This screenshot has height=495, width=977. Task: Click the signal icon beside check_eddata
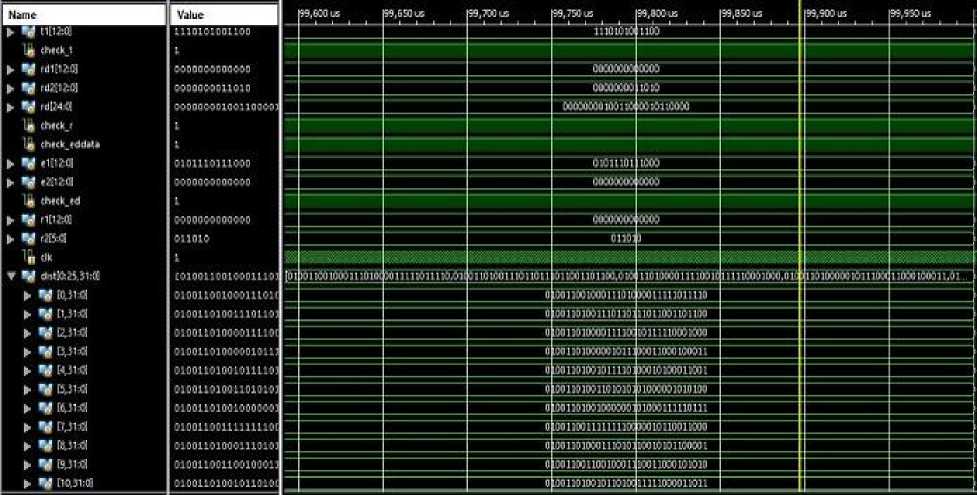(28, 144)
